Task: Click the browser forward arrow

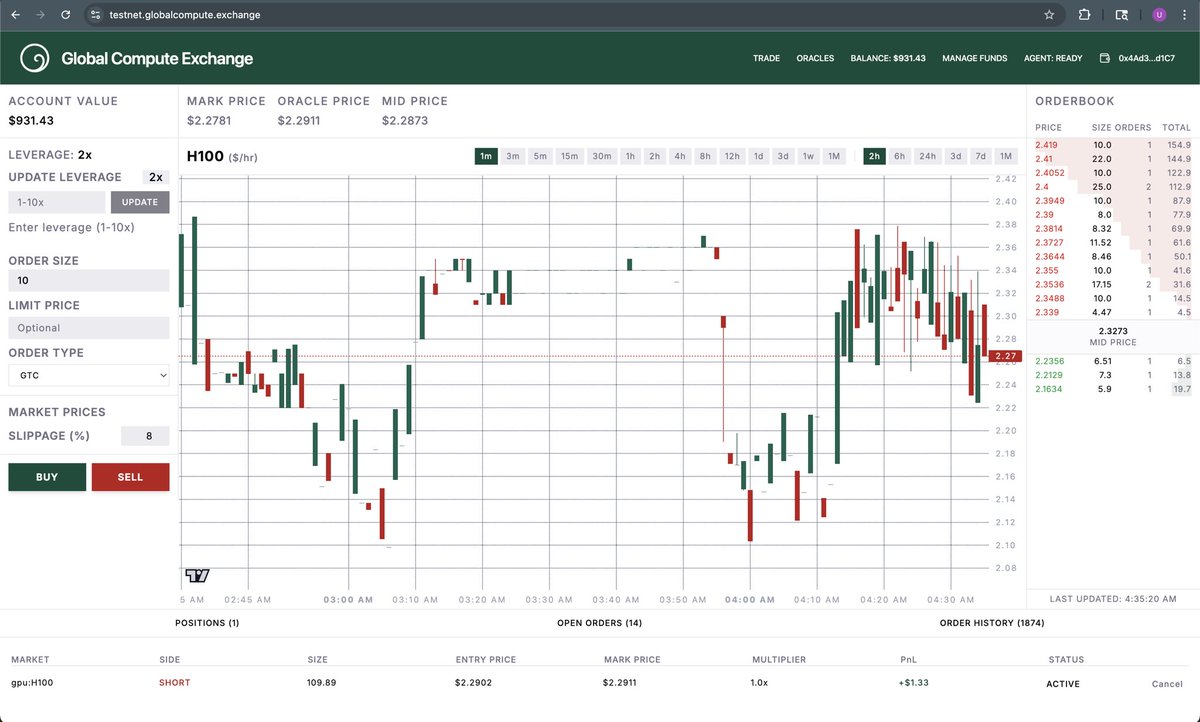Action: [40, 15]
